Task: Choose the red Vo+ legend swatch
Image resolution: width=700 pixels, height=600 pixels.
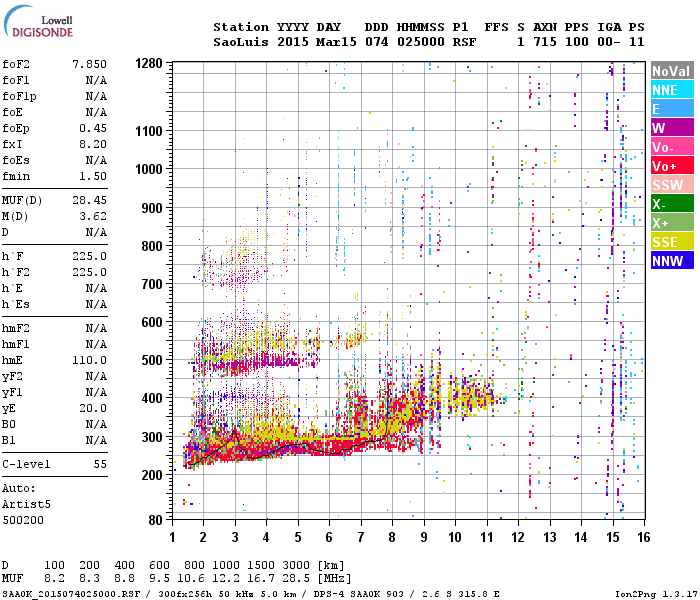Action: point(671,166)
